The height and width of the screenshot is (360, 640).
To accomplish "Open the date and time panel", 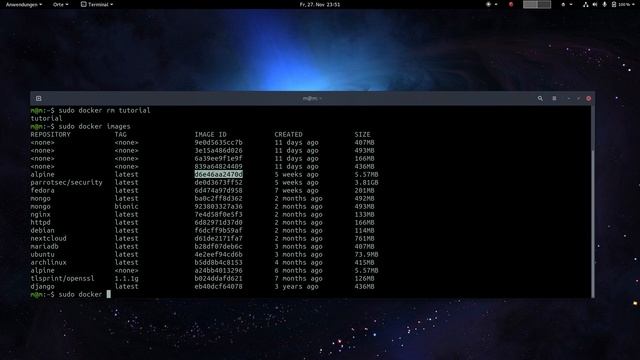I will [x=320, y=4].
